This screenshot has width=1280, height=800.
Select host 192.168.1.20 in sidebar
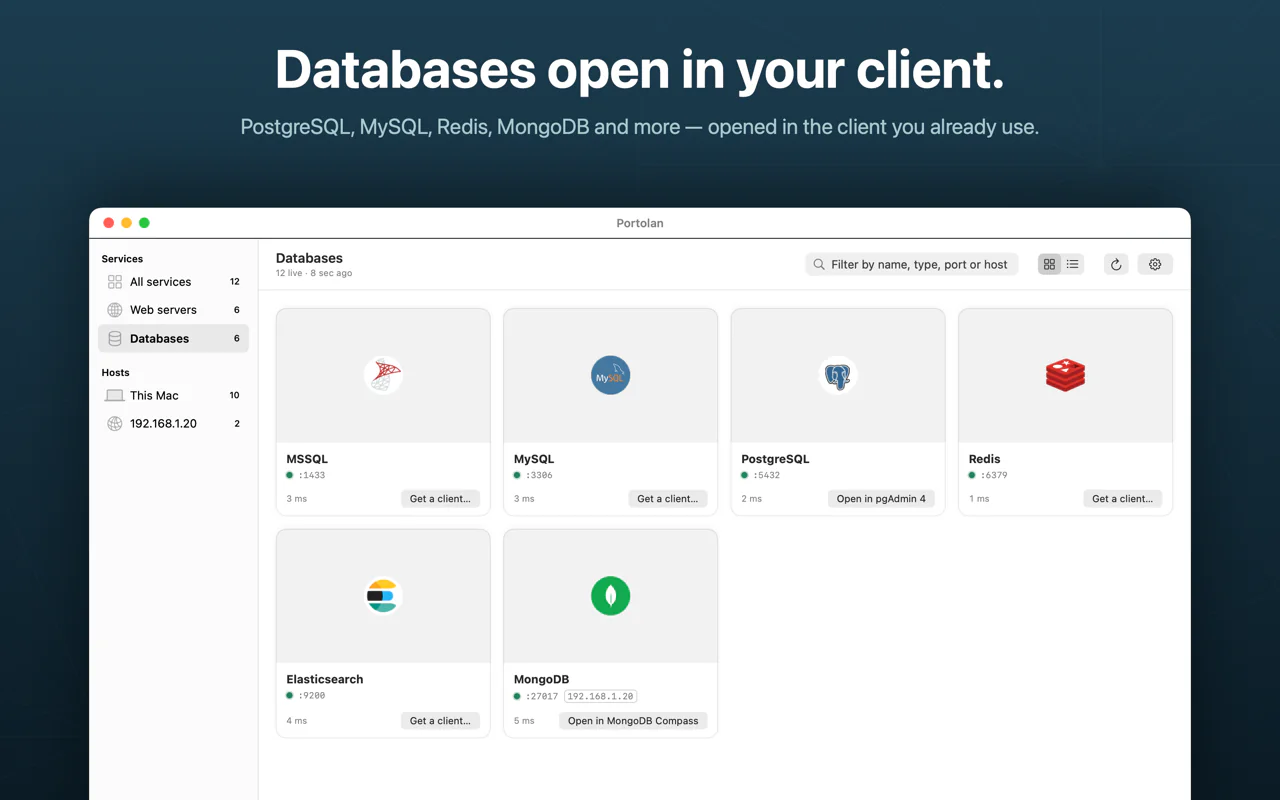(x=174, y=424)
